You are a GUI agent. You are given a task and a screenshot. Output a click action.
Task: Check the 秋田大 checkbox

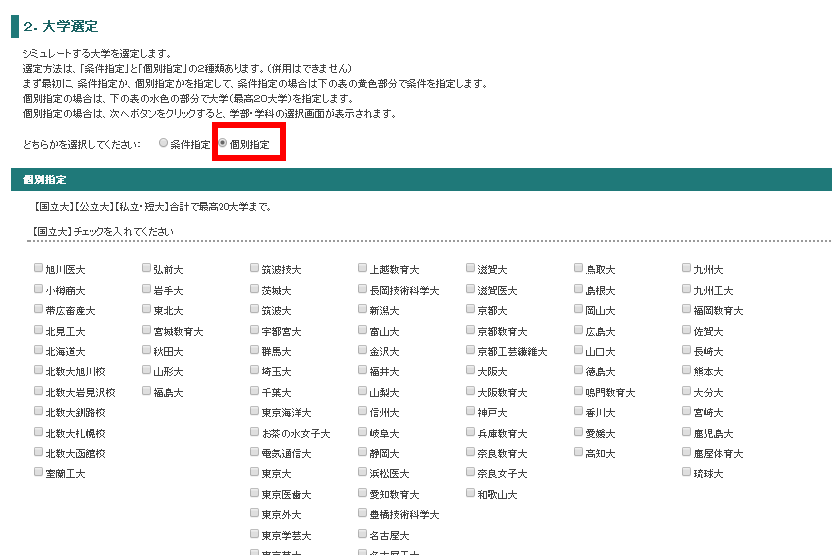click(146, 350)
